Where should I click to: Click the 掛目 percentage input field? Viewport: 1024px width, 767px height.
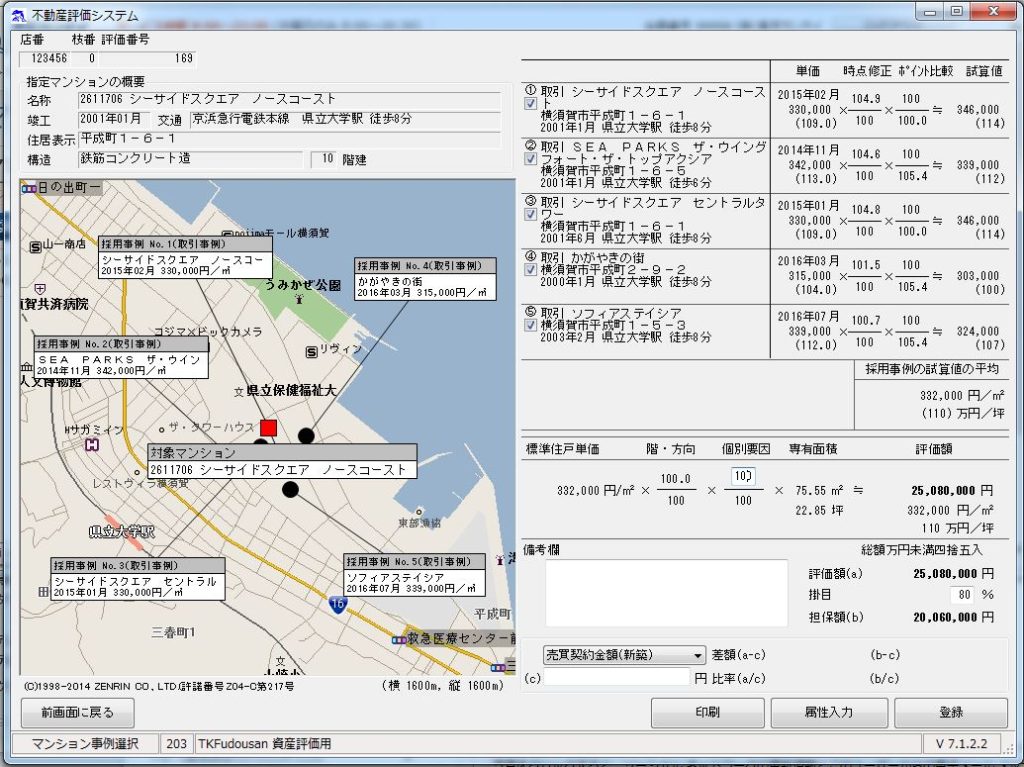pos(961,595)
